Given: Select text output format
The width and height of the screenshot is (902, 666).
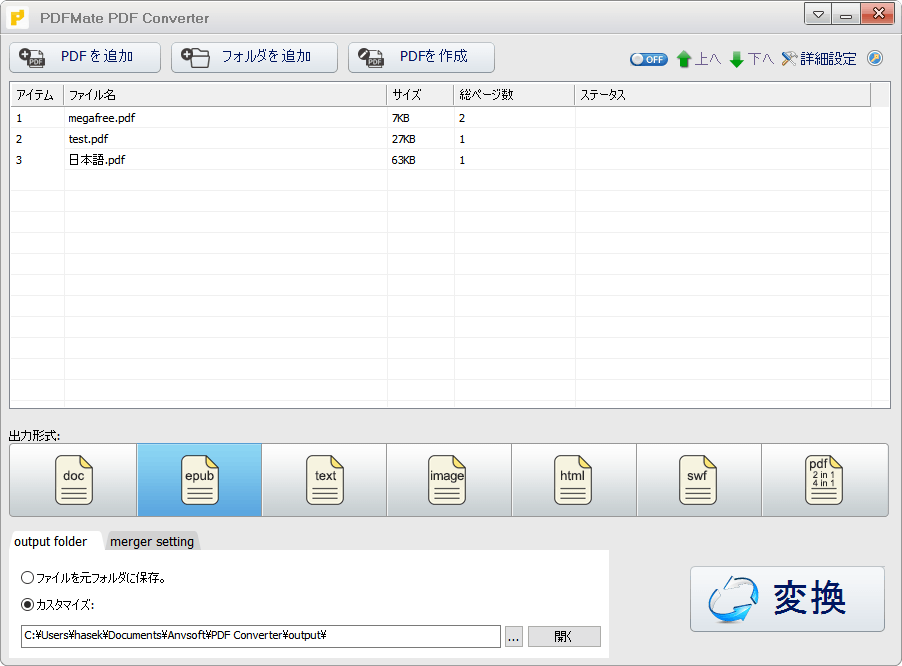Looking at the screenshot, I should tap(324, 480).
